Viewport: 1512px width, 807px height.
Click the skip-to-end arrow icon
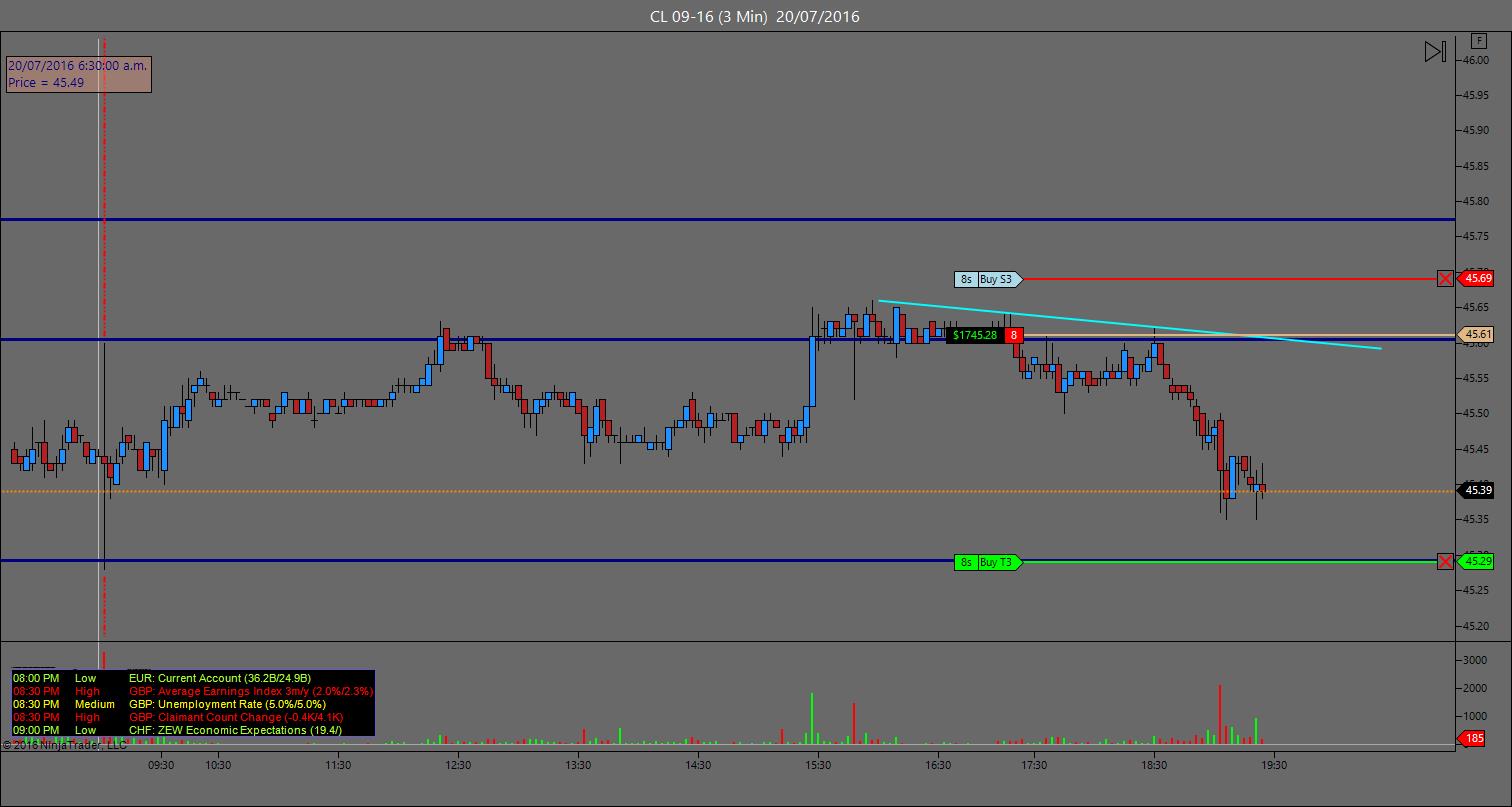coord(1435,52)
